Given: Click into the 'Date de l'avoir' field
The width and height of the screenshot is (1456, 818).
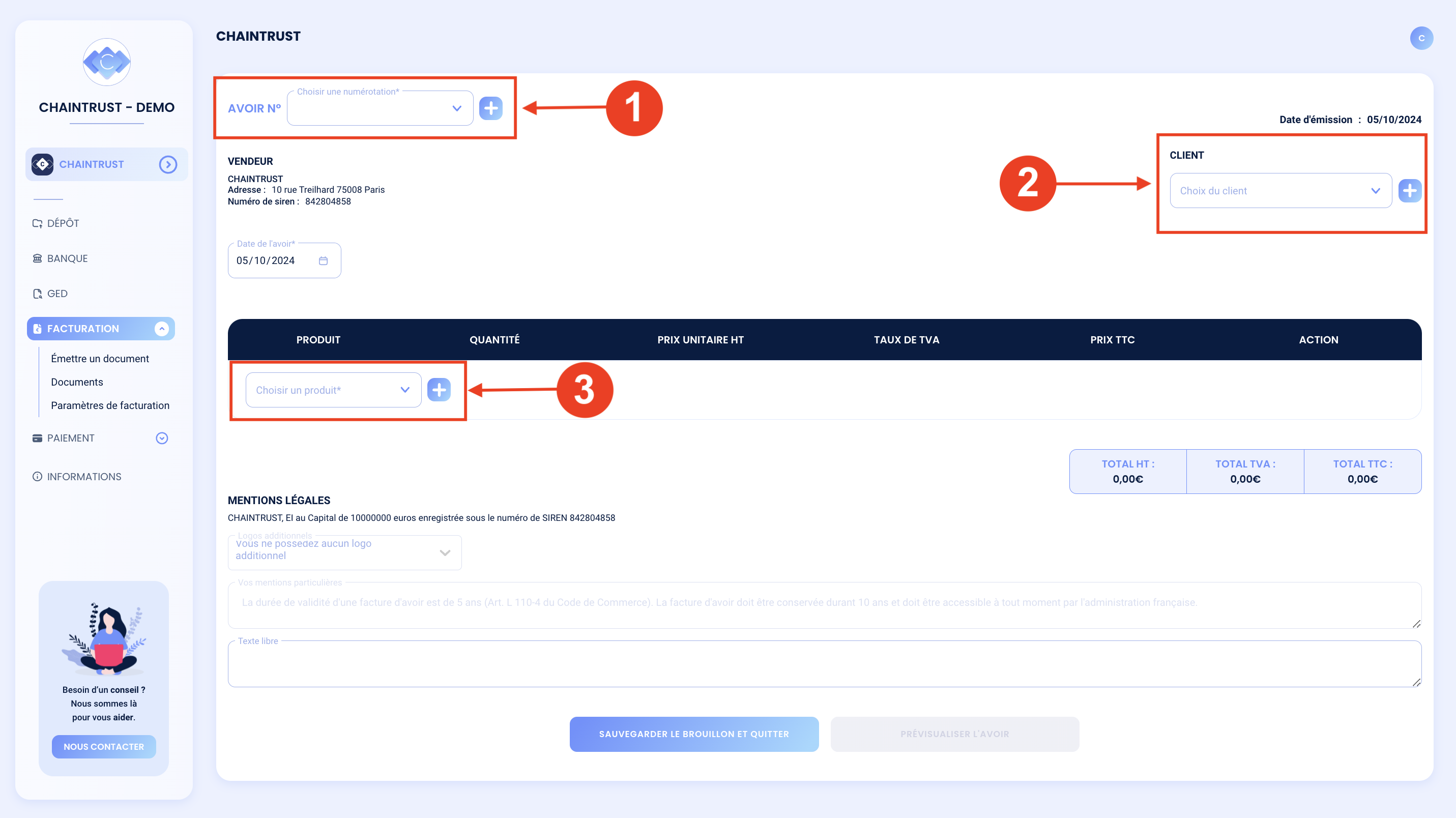Looking at the screenshot, I should pos(284,260).
